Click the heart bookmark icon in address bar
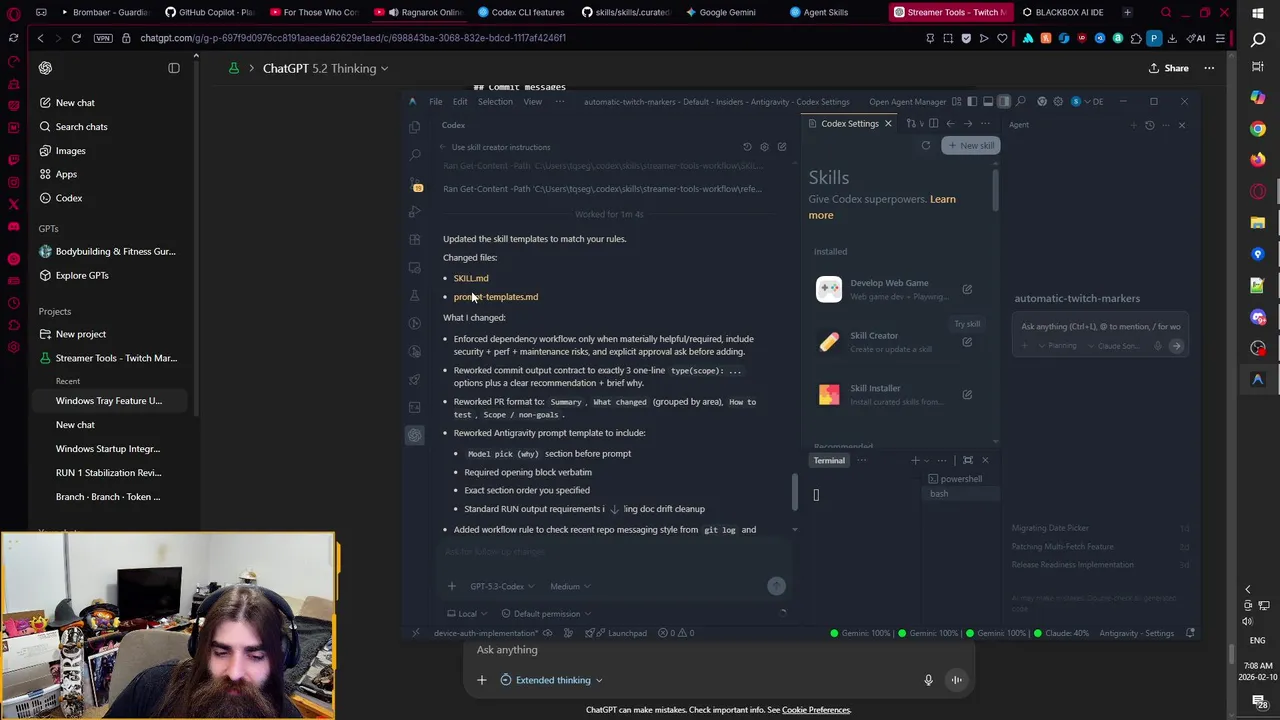 pos(1002,38)
